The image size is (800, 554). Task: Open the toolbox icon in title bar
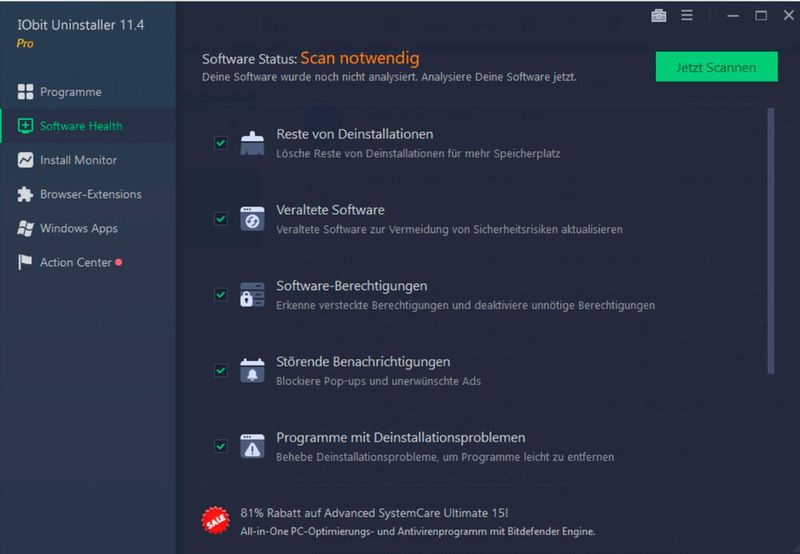click(659, 16)
